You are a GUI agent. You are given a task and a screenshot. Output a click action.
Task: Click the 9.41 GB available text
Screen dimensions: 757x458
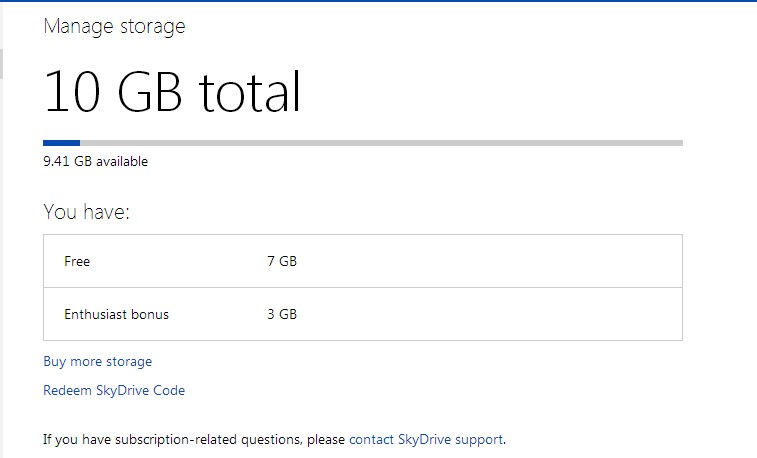95,161
